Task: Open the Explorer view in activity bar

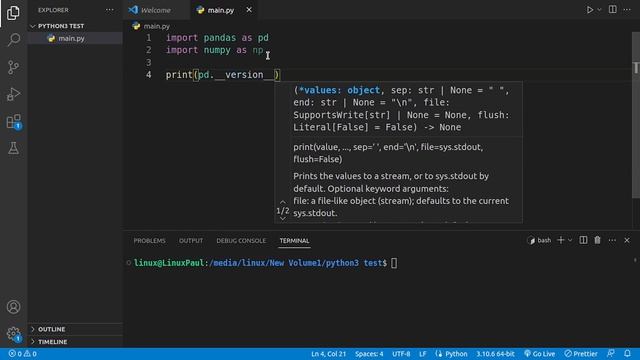Action: click(13, 13)
